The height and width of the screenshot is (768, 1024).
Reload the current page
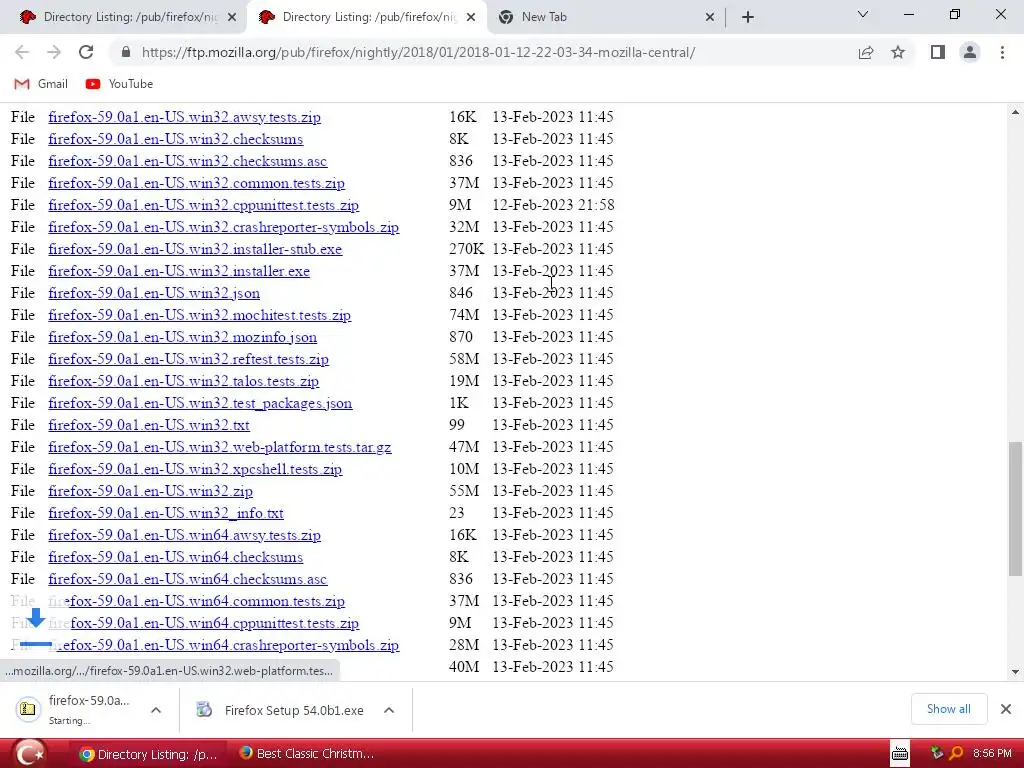pyautogui.click(x=86, y=52)
